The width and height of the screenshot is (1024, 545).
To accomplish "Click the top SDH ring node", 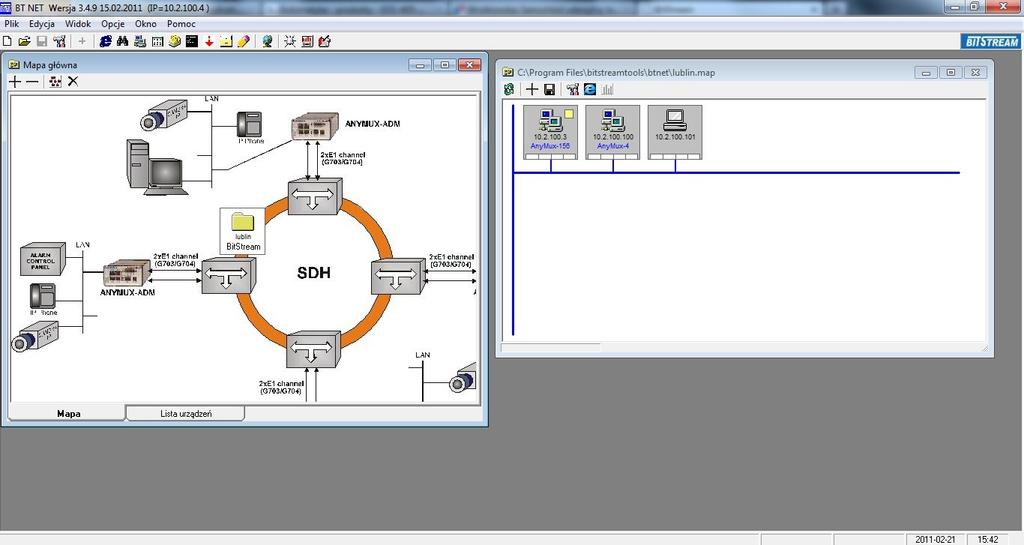I will coord(313,196).
